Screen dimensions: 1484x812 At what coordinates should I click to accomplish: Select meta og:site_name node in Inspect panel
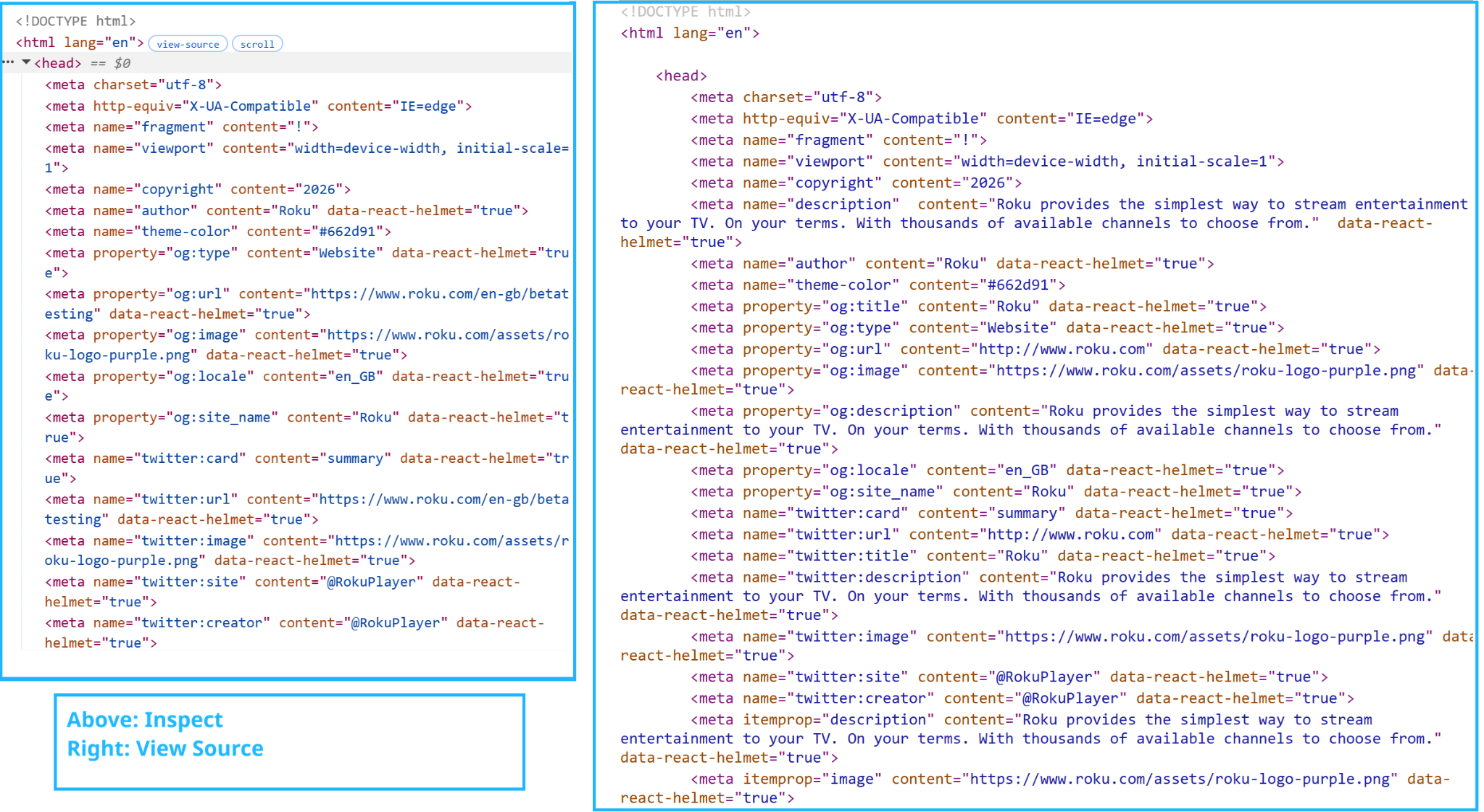coord(307,427)
